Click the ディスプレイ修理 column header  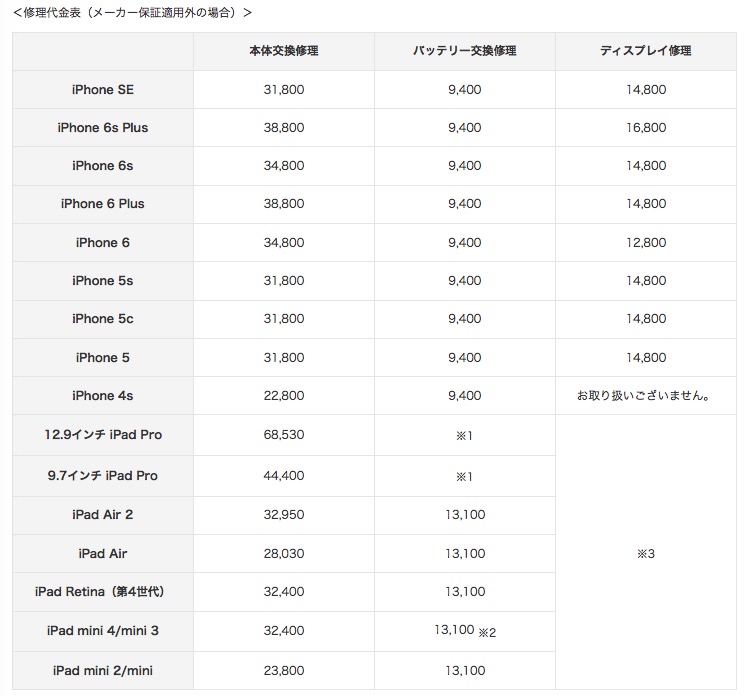pyautogui.click(x=645, y=50)
